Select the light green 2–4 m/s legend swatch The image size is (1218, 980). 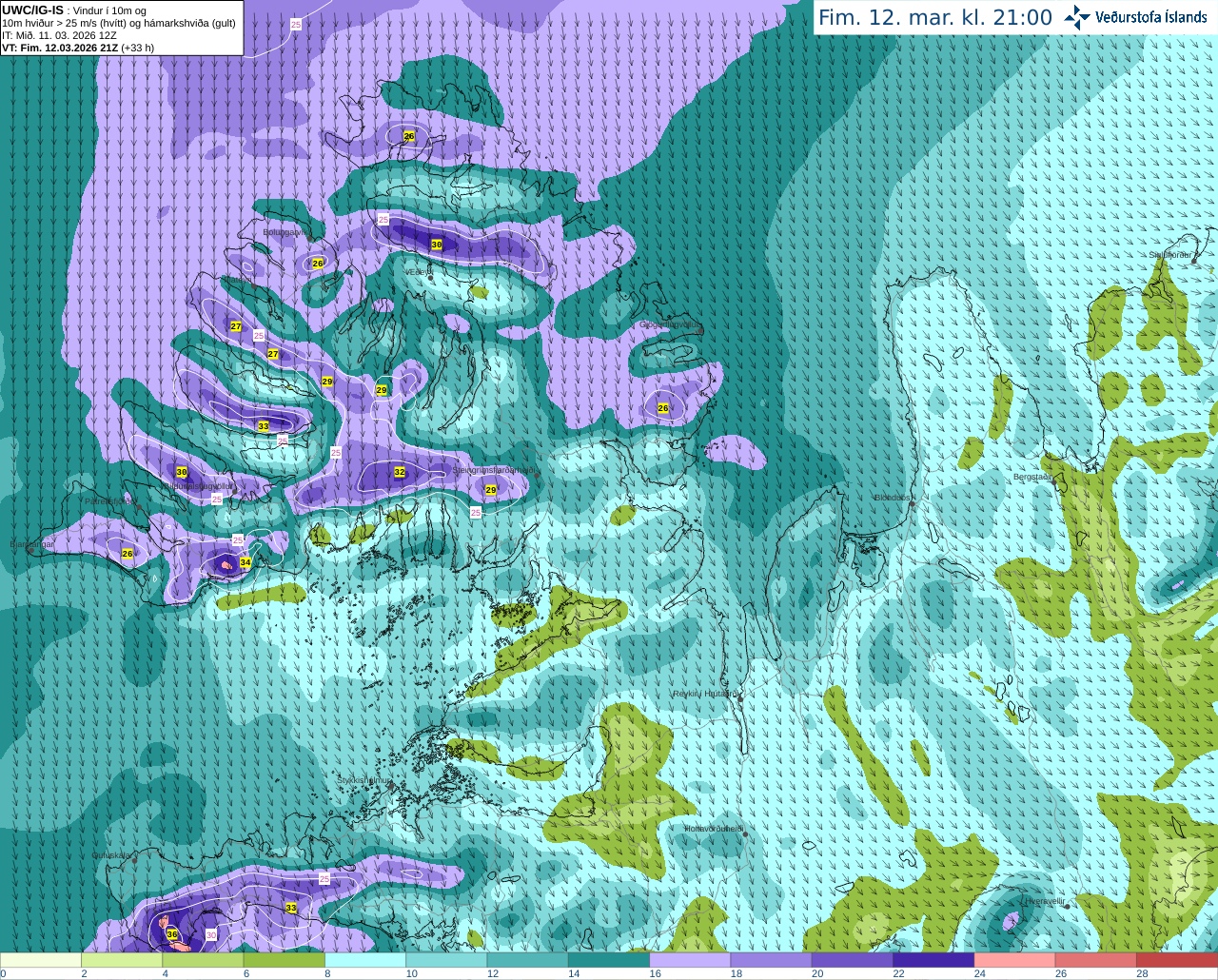[122, 960]
